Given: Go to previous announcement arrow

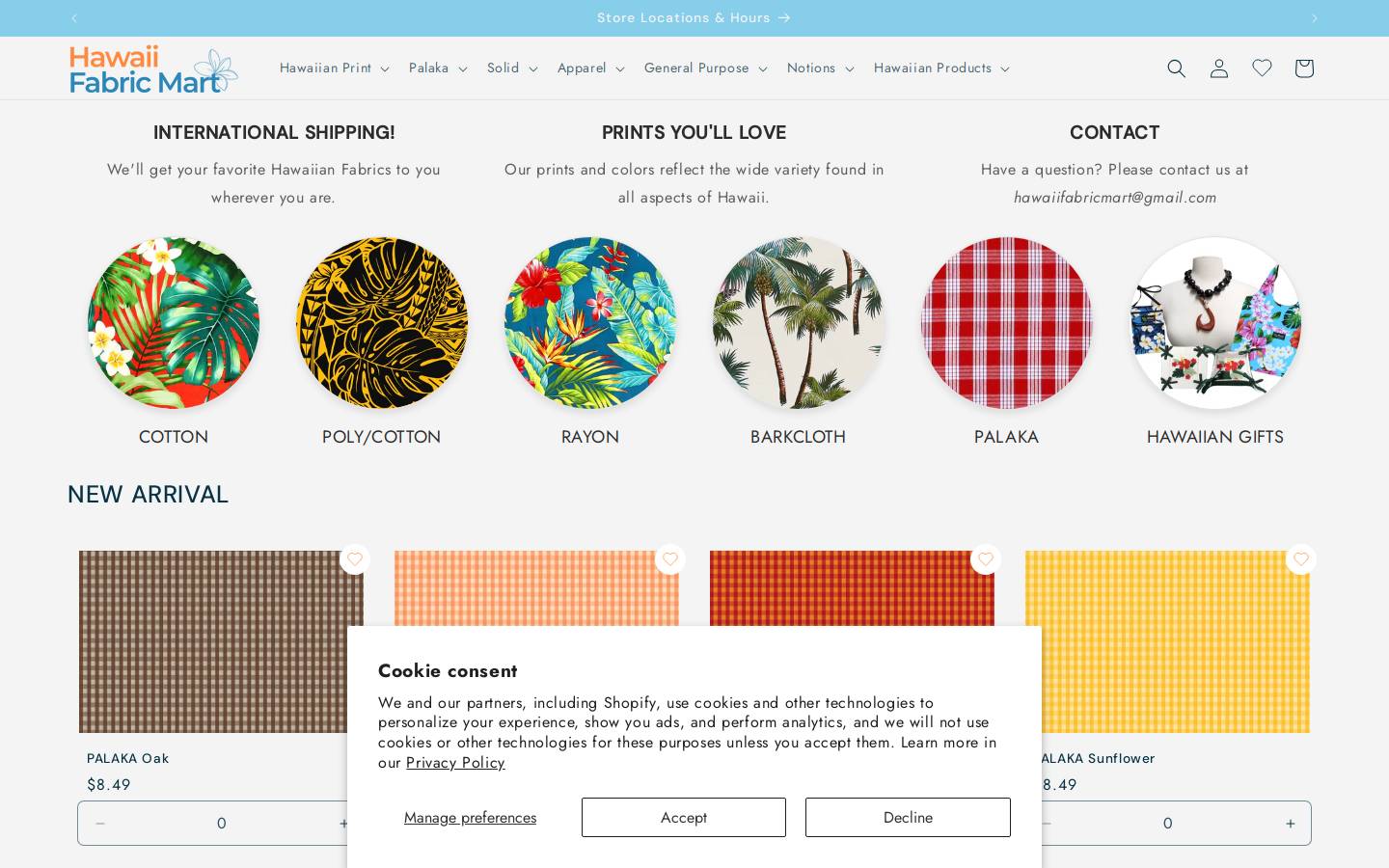Looking at the screenshot, I should tap(74, 18).
